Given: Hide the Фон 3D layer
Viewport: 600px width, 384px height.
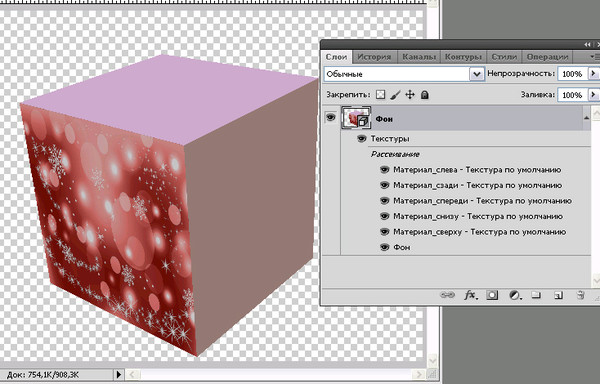Looking at the screenshot, I should click(331, 117).
